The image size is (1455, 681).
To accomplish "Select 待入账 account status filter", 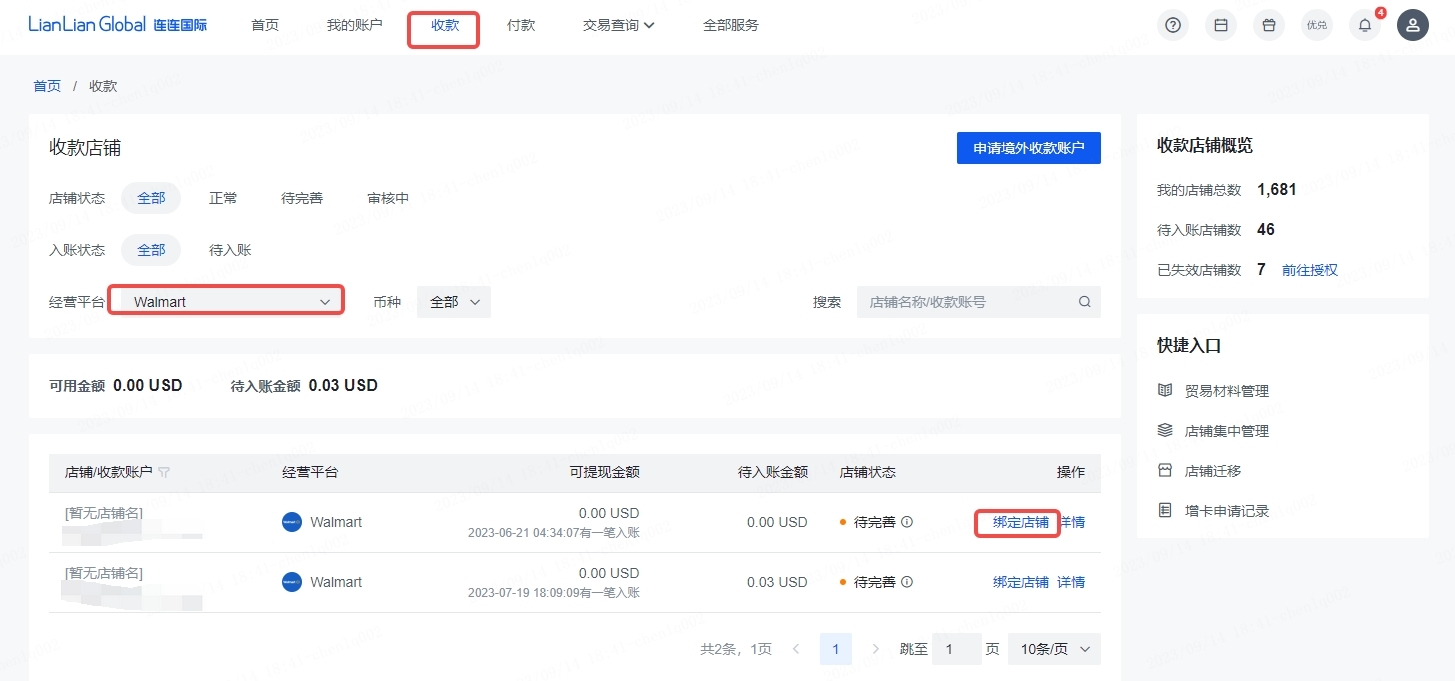I will (x=230, y=250).
